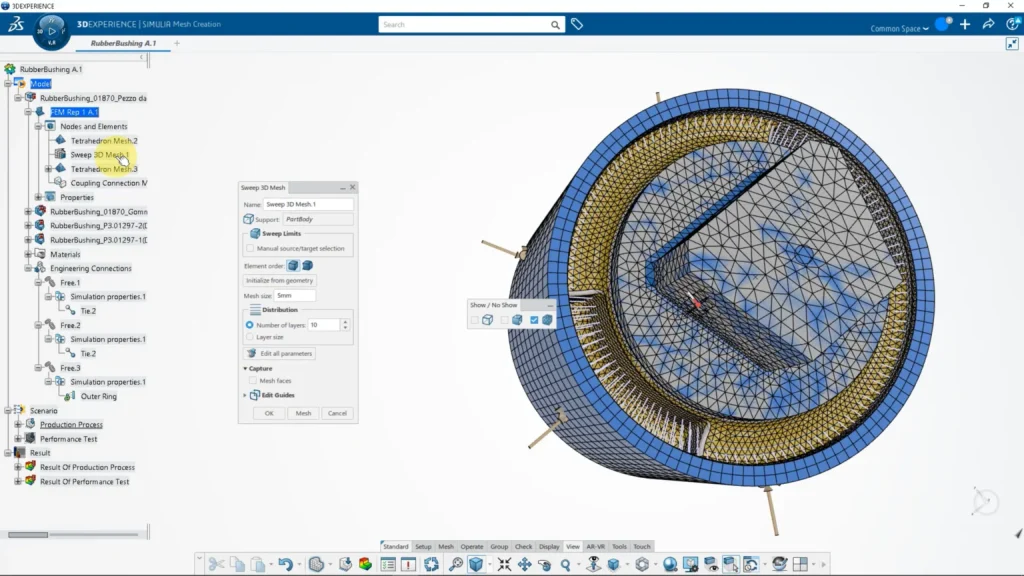Click the Paste icon in bottom toolbar

coord(258,564)
